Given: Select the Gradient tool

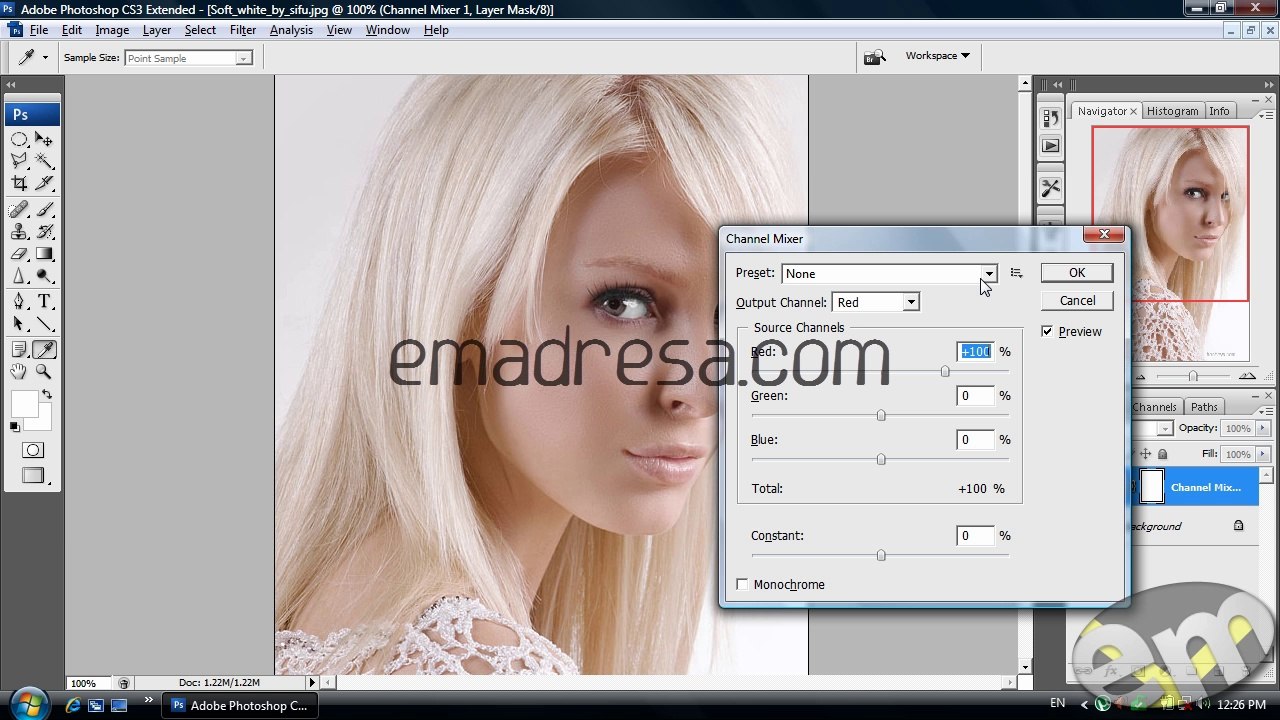Looking at the screenshot, I should [44, 254].
